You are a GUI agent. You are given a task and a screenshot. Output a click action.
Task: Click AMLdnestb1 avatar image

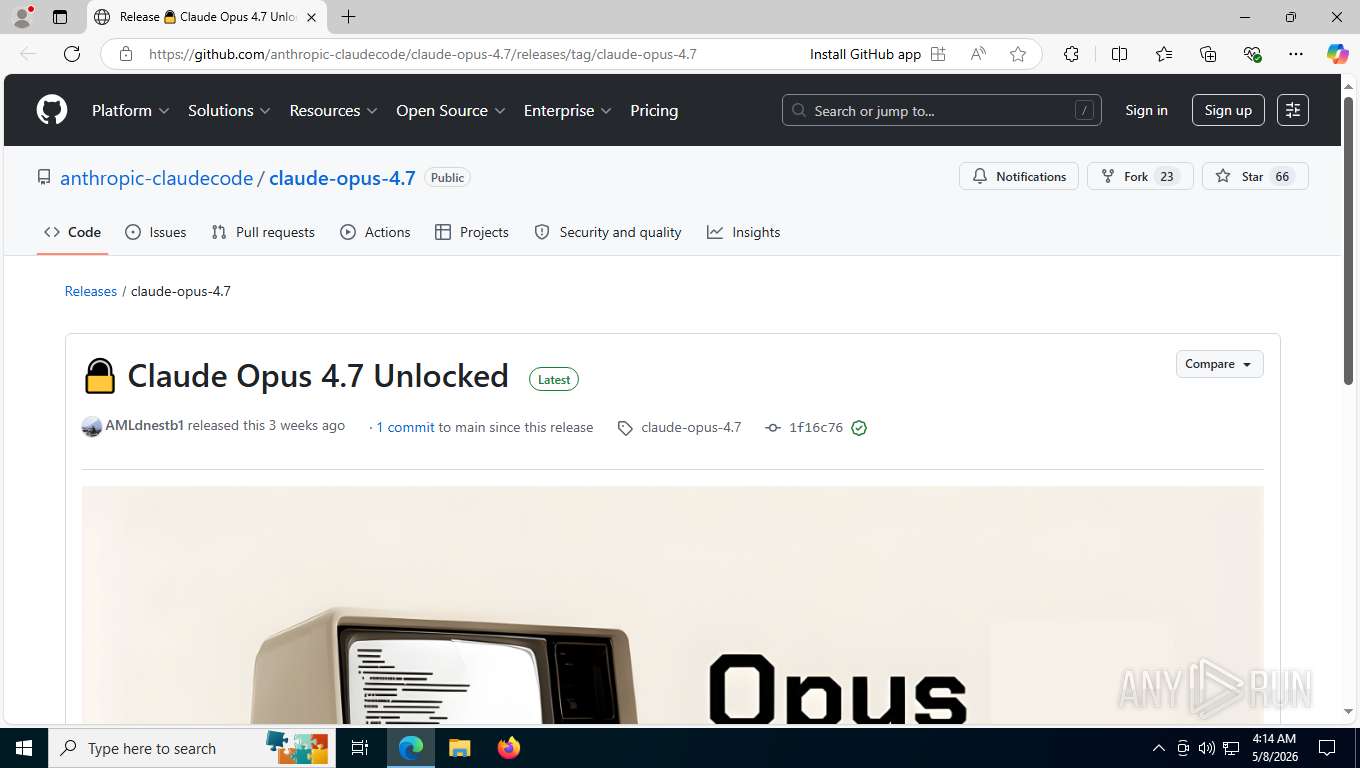[92, 427]
